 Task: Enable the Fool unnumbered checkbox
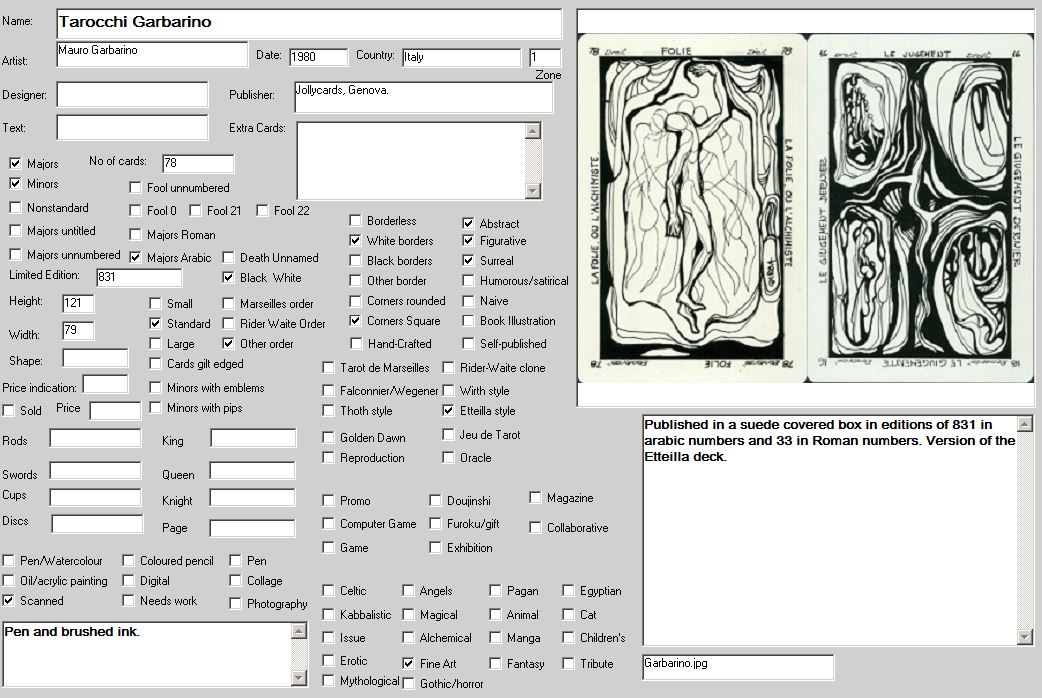coord(135,188)
